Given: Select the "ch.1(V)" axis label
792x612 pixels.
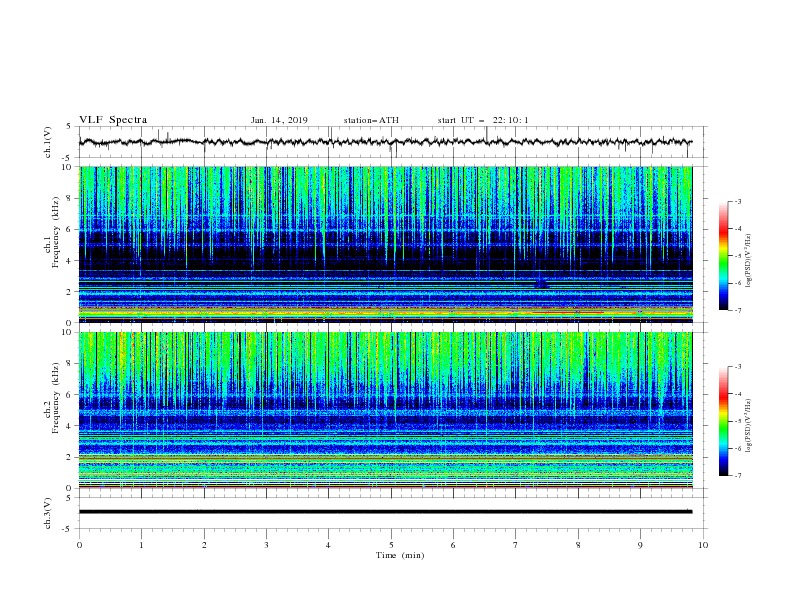Looking at the screenshot, I should (48, 142).
